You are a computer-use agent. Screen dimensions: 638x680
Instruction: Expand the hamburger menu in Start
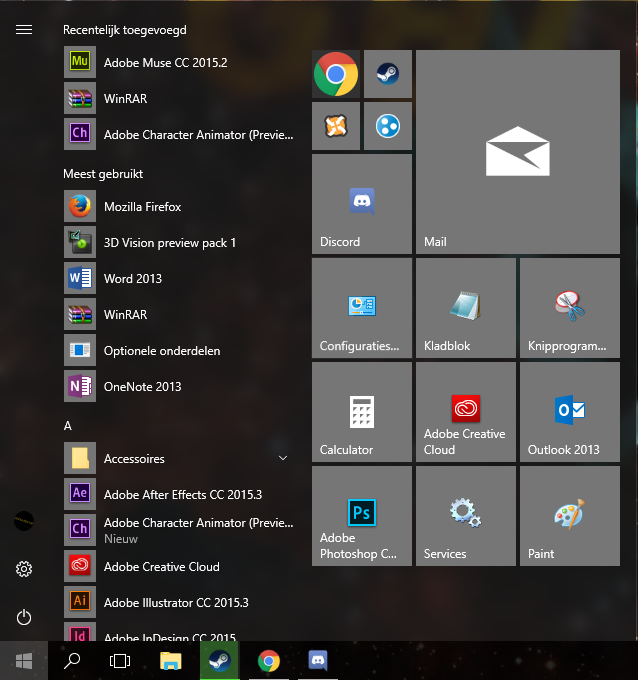[x=24, y=29]
